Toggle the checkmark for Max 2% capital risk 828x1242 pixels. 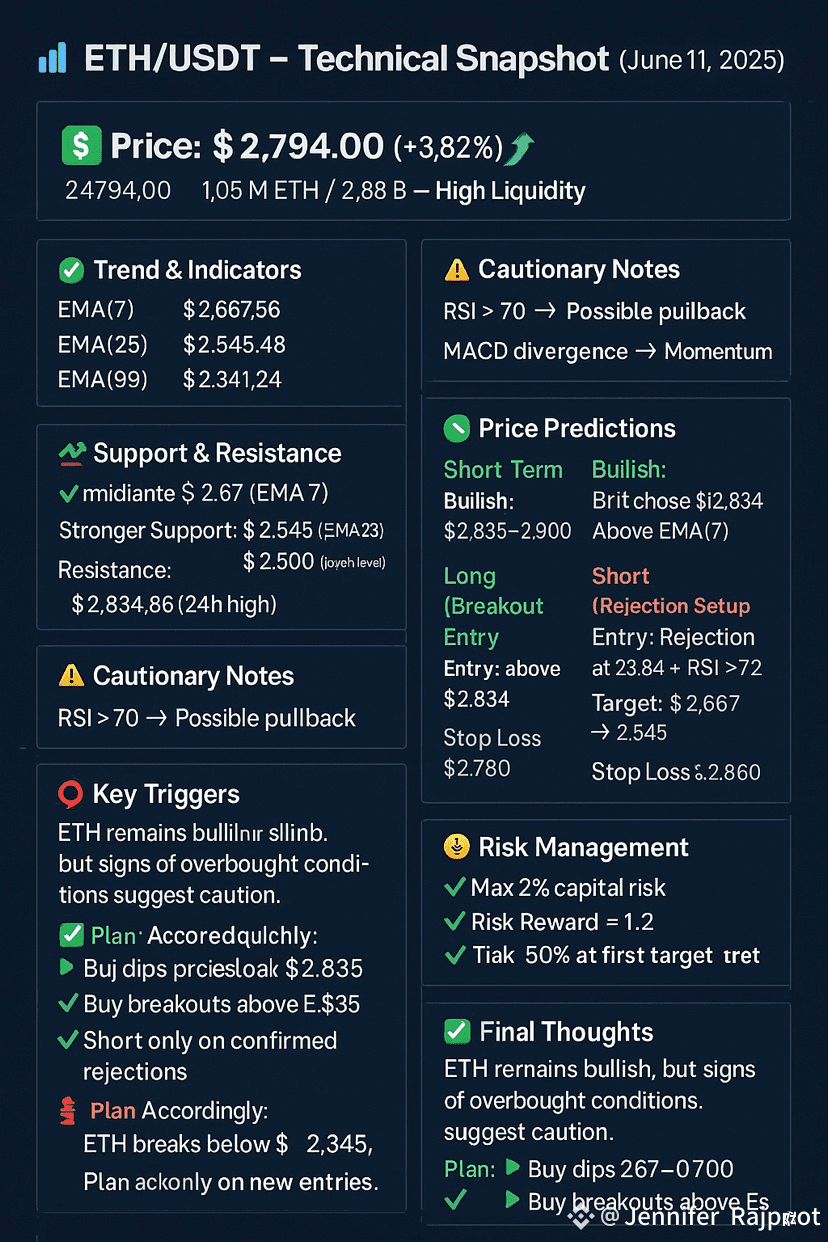(454, 888)
